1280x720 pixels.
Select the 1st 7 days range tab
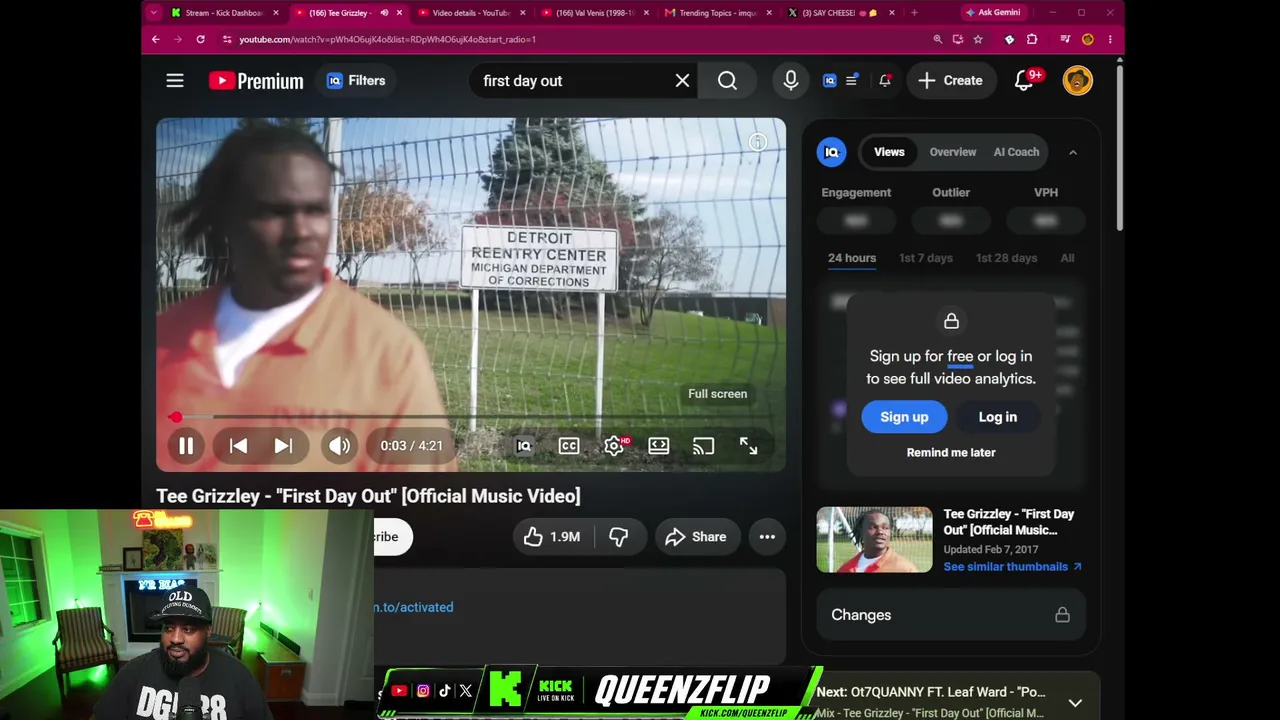coord(926,258)
